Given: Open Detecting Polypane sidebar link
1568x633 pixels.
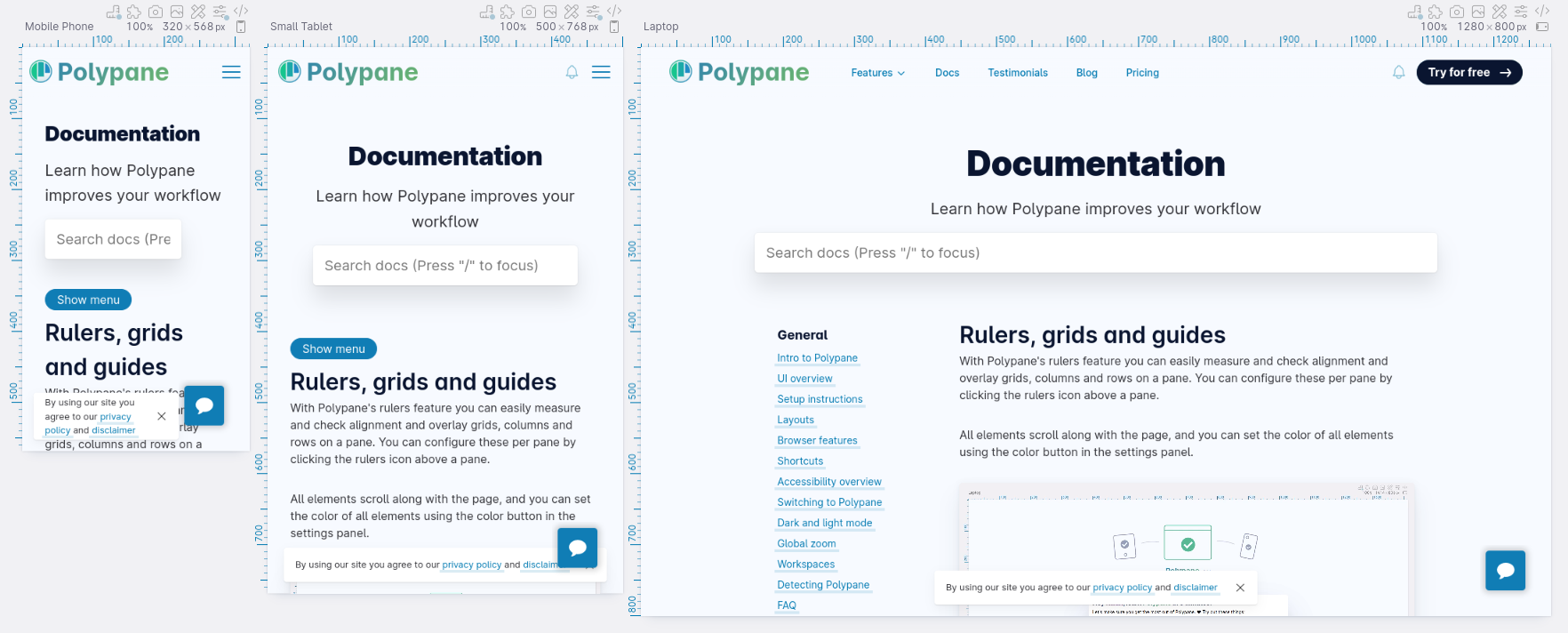Looking at the screenshot, I should coord(824,585).
